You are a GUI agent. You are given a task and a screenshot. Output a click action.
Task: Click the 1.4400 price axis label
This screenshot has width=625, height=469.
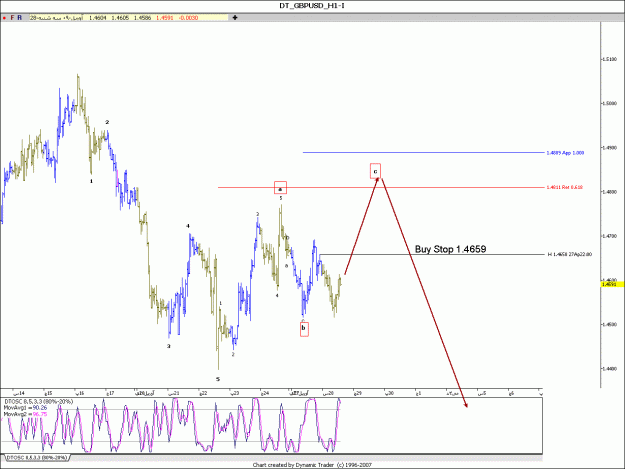[609, 369]
